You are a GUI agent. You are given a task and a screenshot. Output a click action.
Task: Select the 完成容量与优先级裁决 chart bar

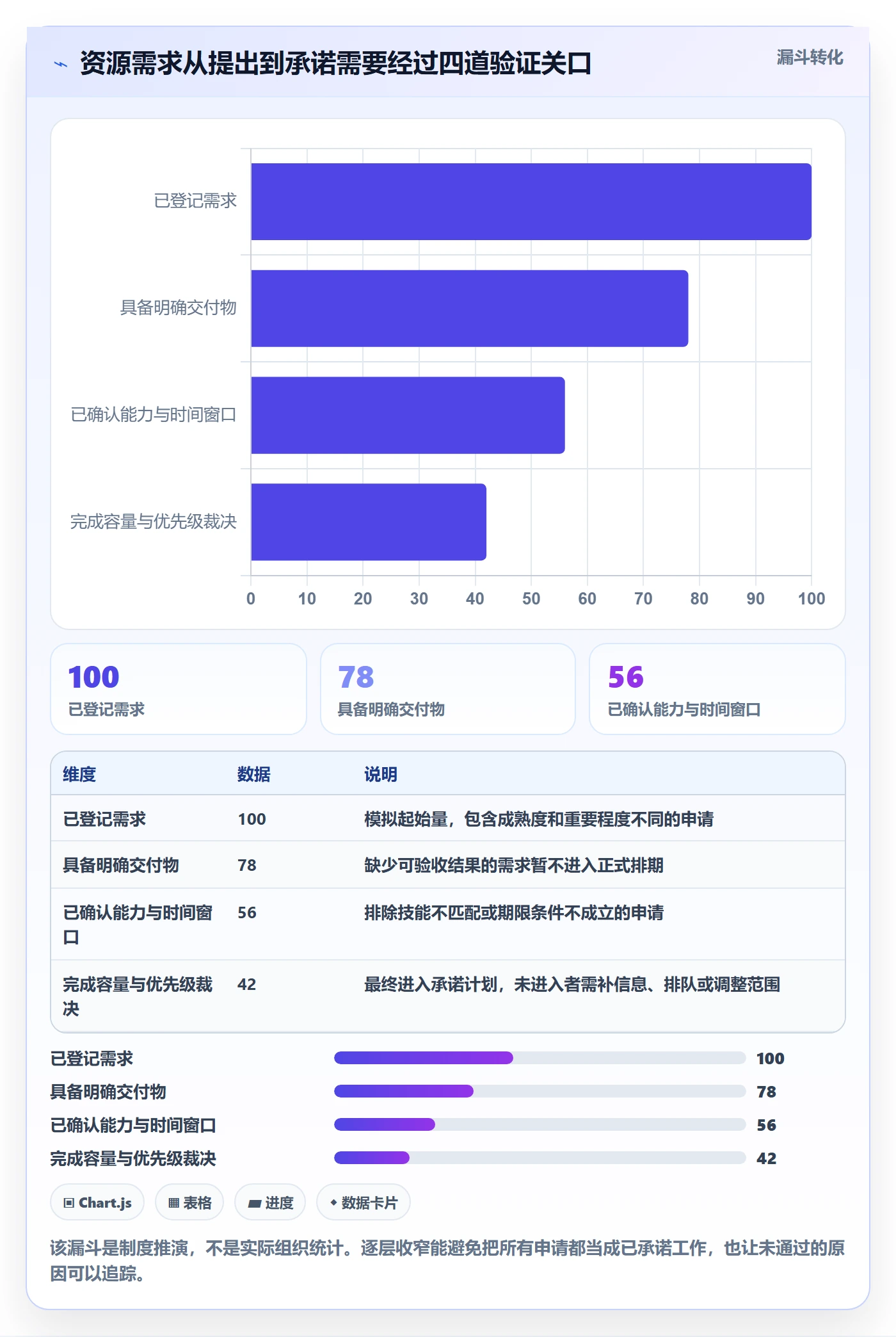369,522
